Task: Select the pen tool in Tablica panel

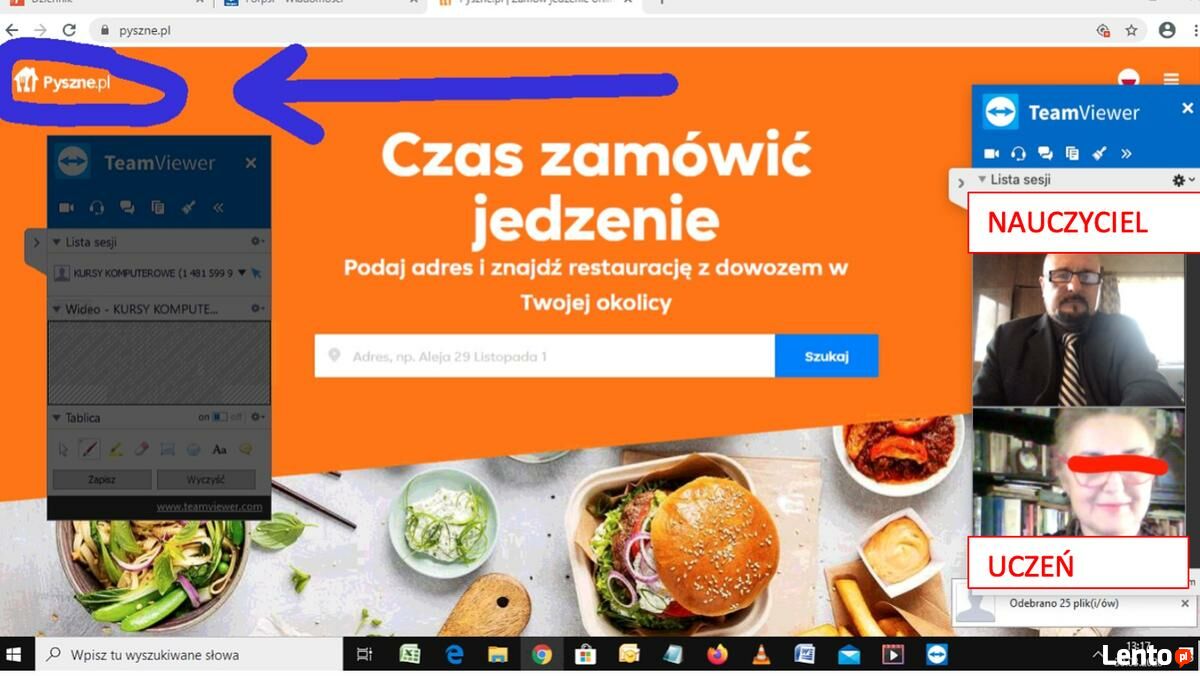Action: click(x=89, y=450)
